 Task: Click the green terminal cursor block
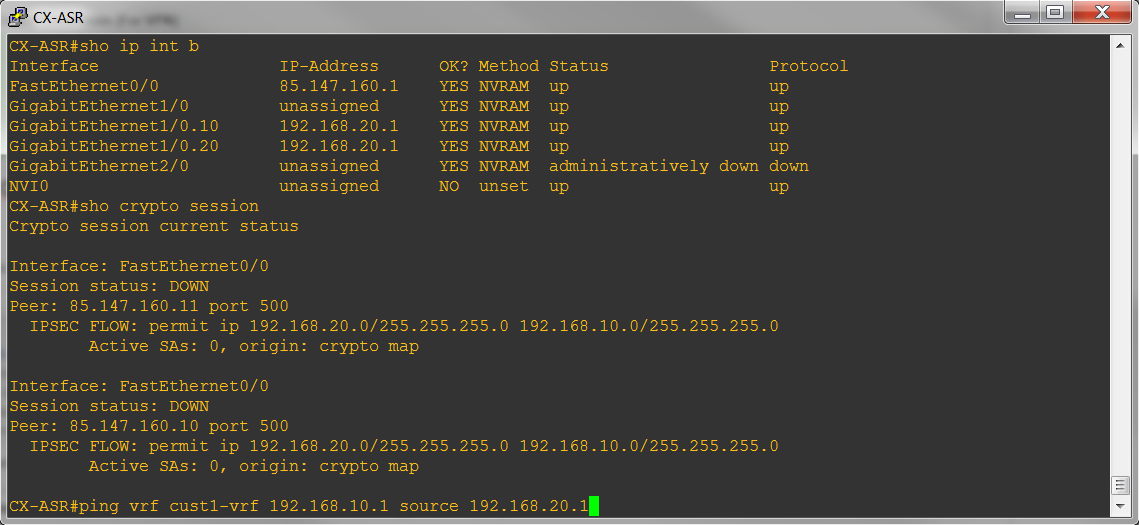594,506
